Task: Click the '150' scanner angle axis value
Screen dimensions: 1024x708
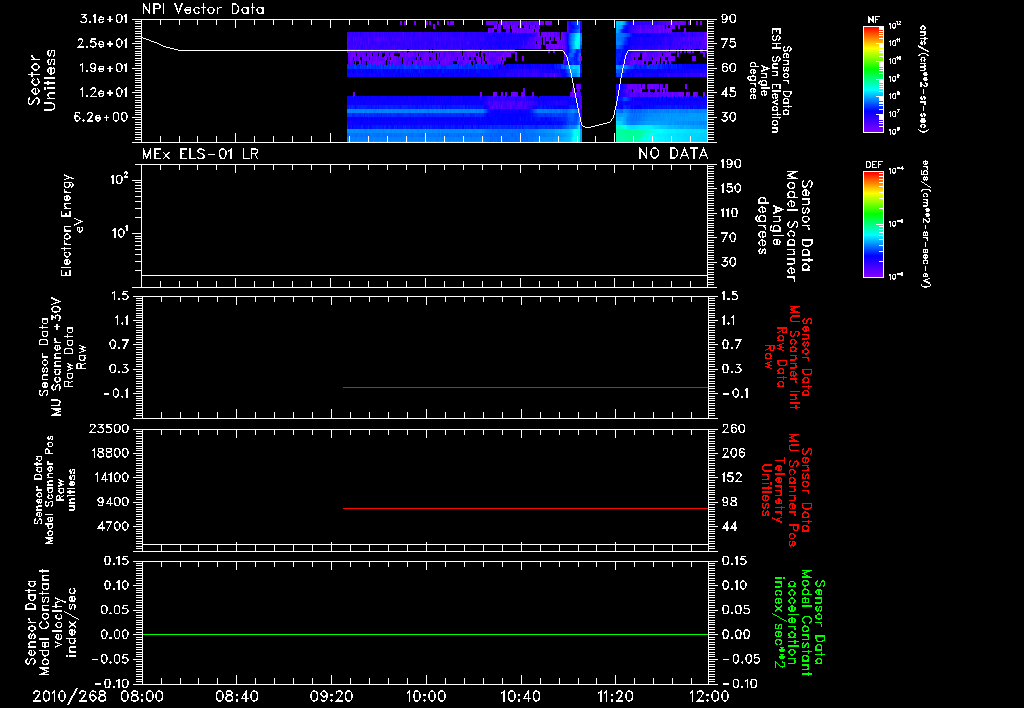Action: [732, 189]
